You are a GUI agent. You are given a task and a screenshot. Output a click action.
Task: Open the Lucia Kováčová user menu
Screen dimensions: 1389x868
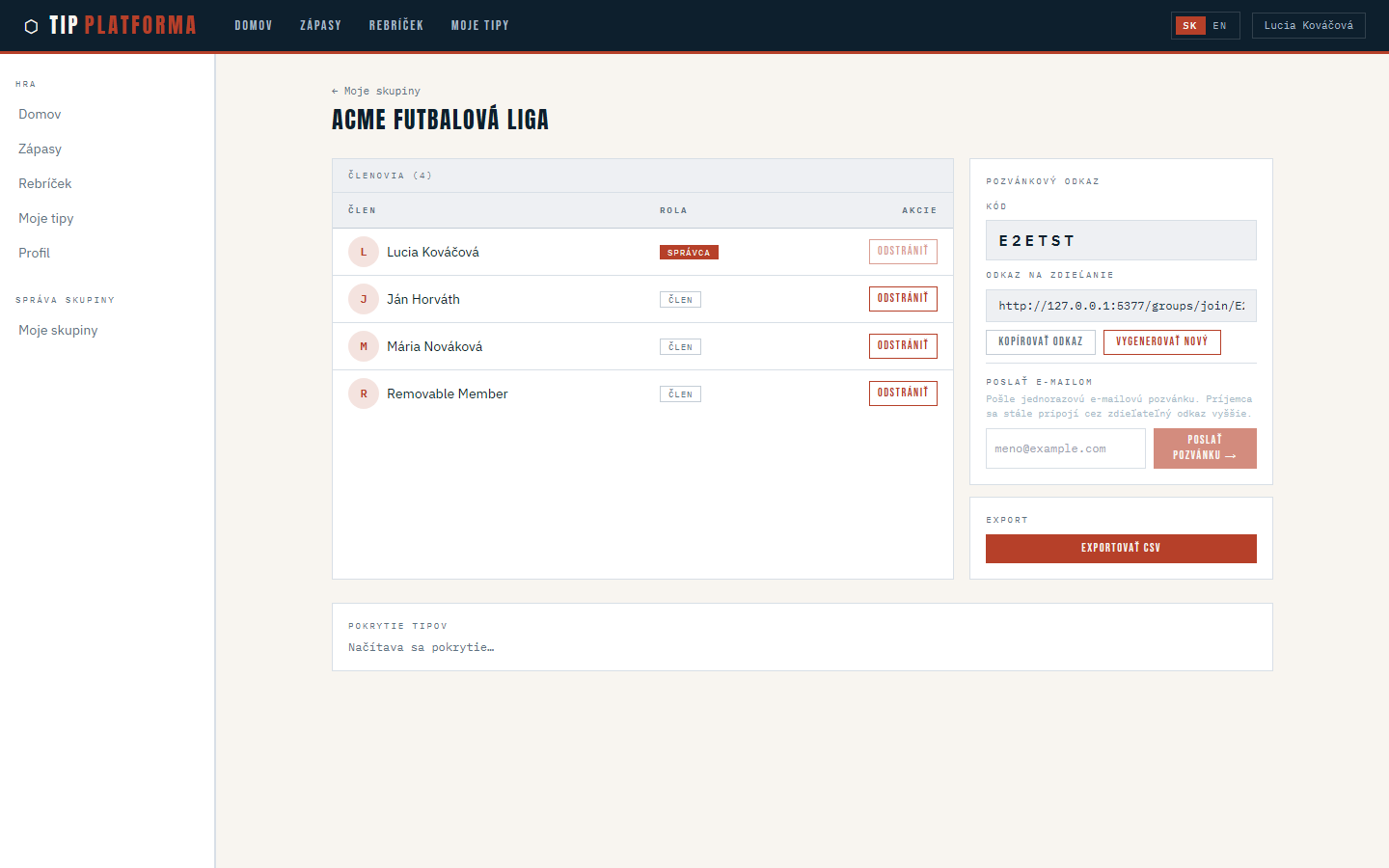tap(1308, 26)
